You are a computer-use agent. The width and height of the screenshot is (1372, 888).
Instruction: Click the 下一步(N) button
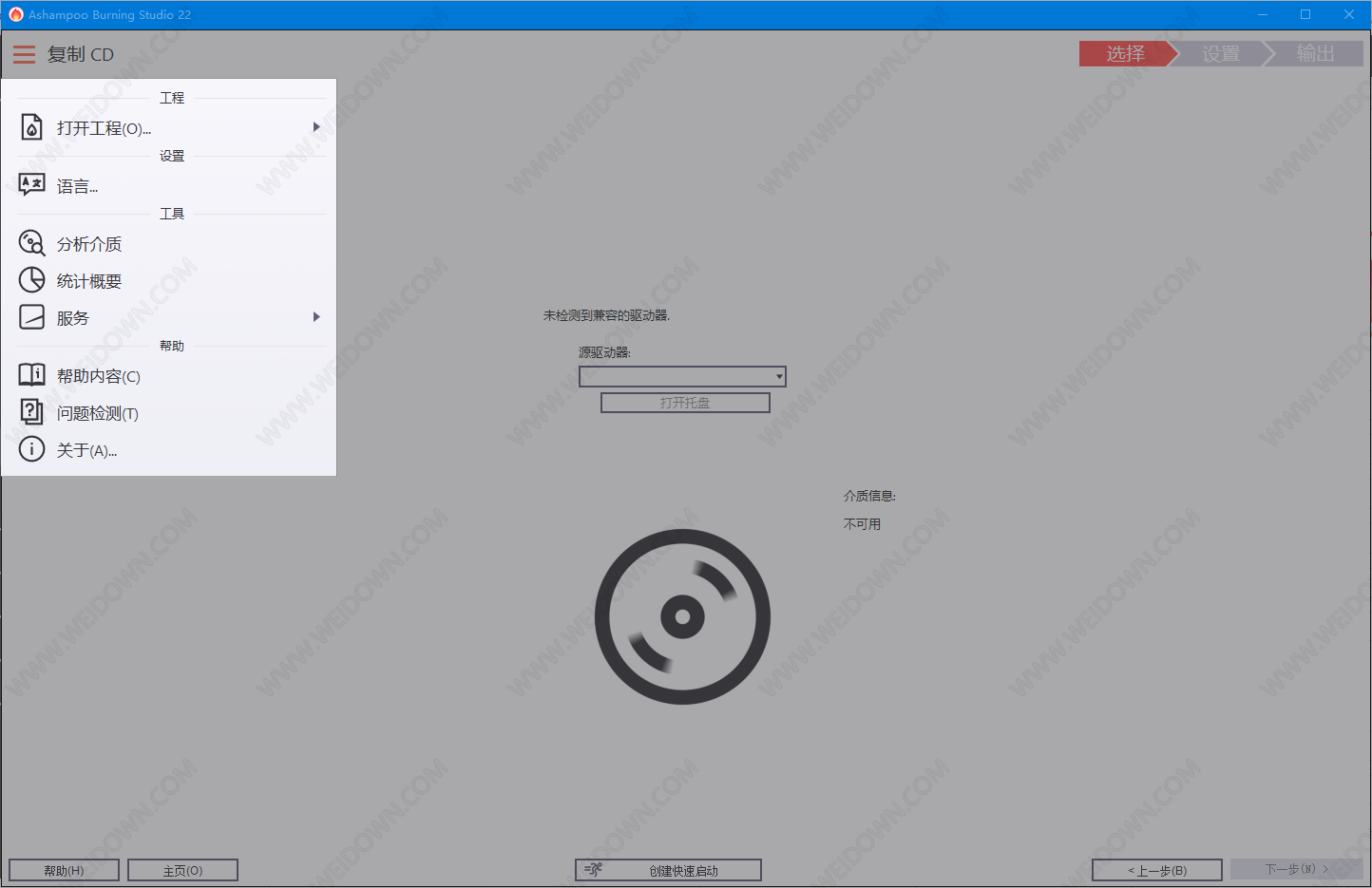[1296, 869]
